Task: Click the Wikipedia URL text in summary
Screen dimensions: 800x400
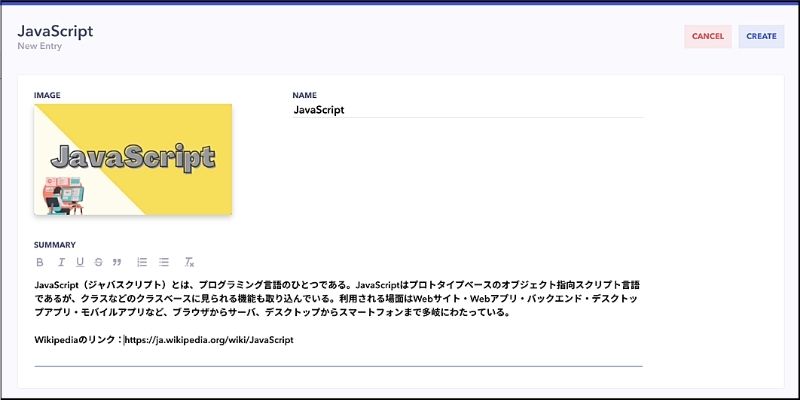Action: pos(209,340)
